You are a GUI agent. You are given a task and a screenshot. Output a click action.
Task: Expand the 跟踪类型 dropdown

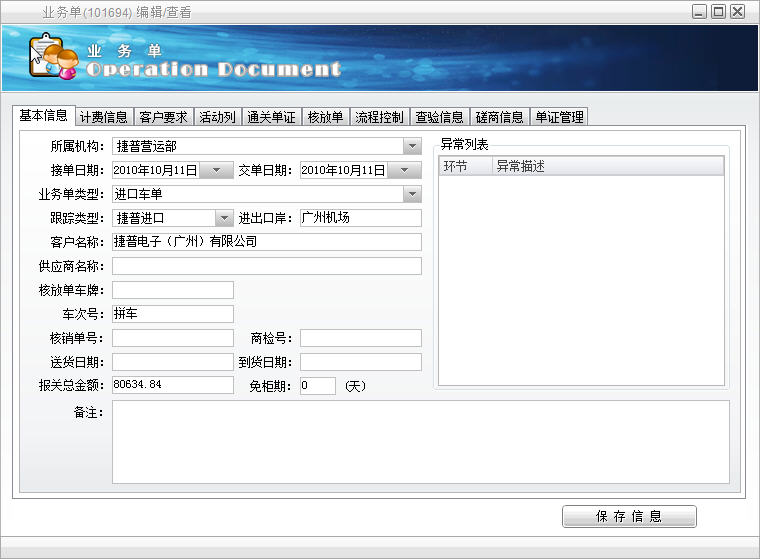224,218
